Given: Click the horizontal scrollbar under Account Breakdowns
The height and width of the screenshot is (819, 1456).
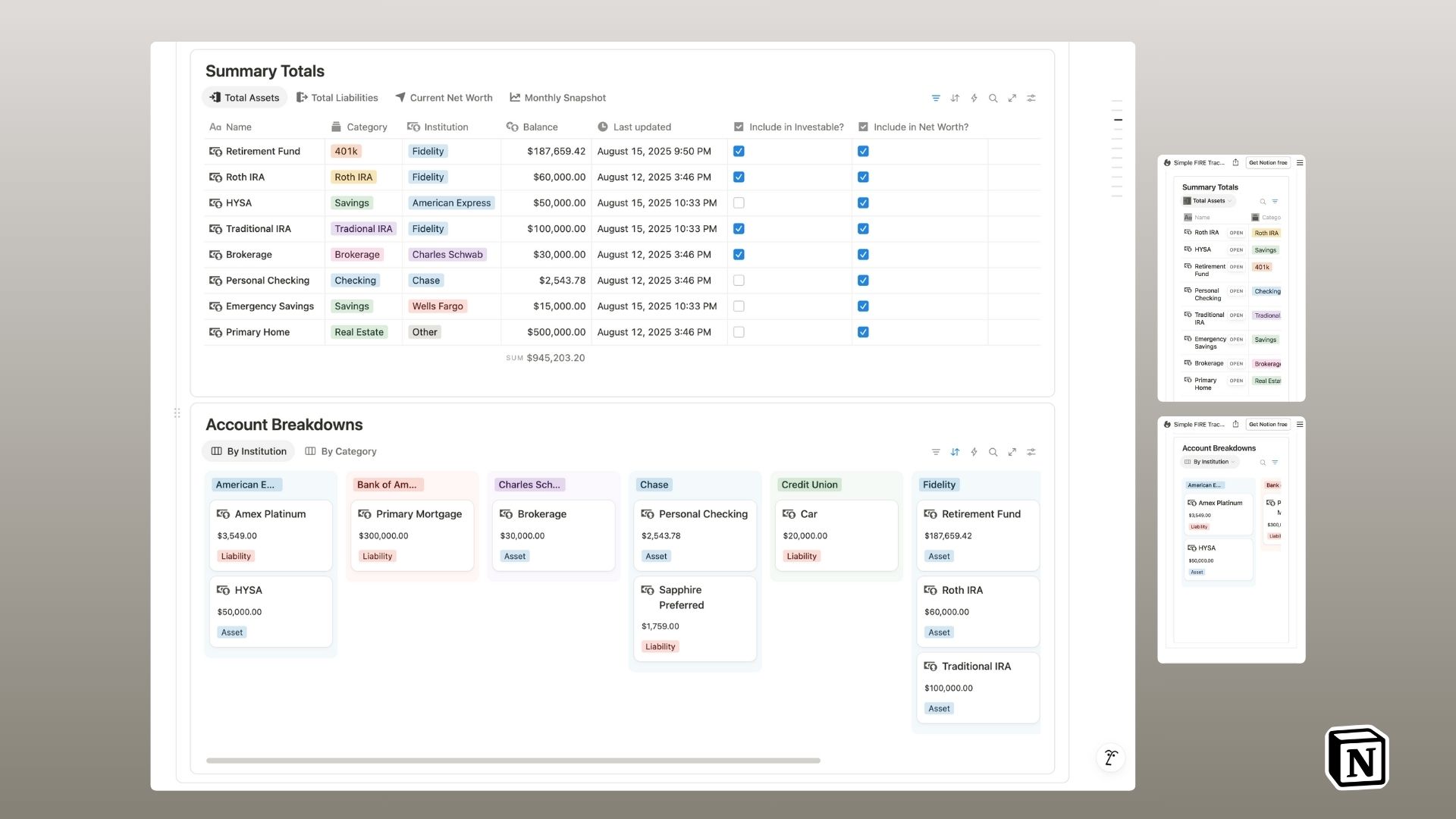Looking at the screenshot, I should point(513,760).
